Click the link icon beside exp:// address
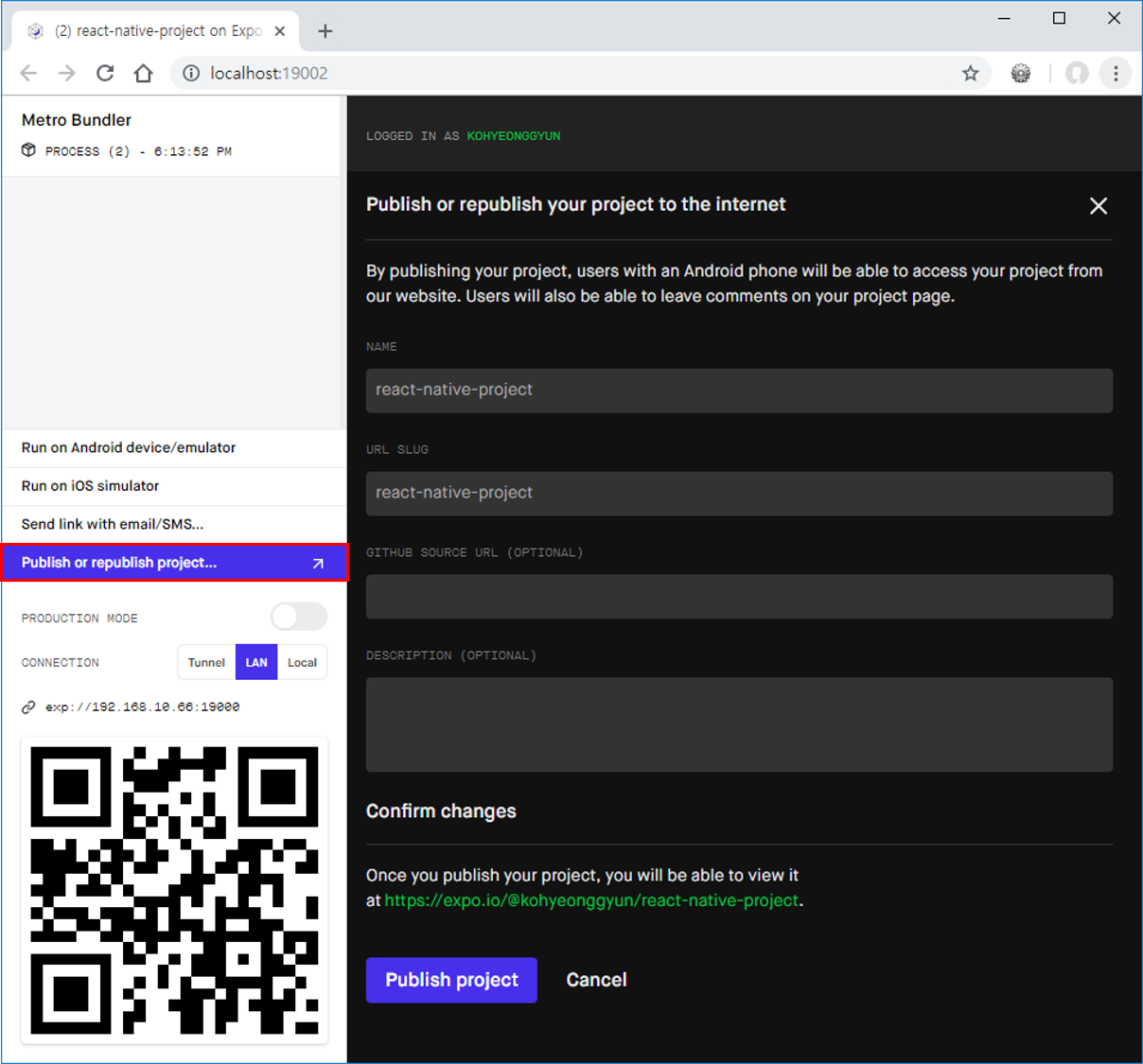 pos(29,706)
